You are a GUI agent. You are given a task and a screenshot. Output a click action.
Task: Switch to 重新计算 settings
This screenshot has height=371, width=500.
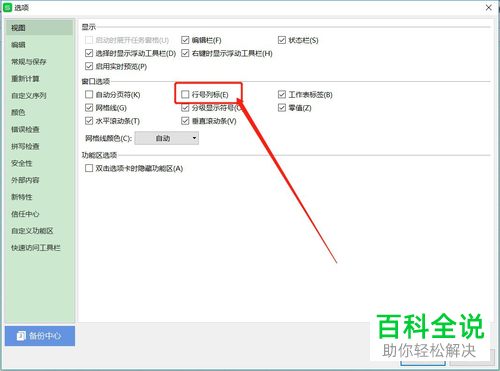[25, 79]
